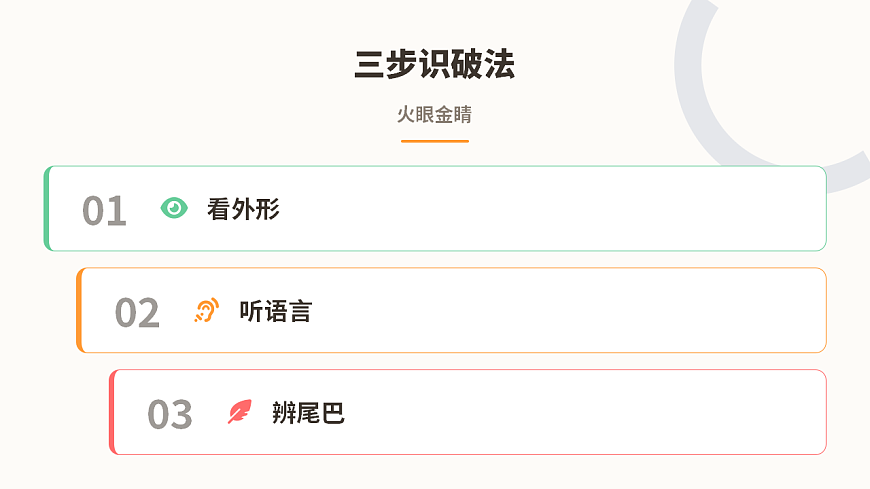The image size is (870, 489).
Task: Select the subtitle 火眼金睛
Action: click(434, 114)
